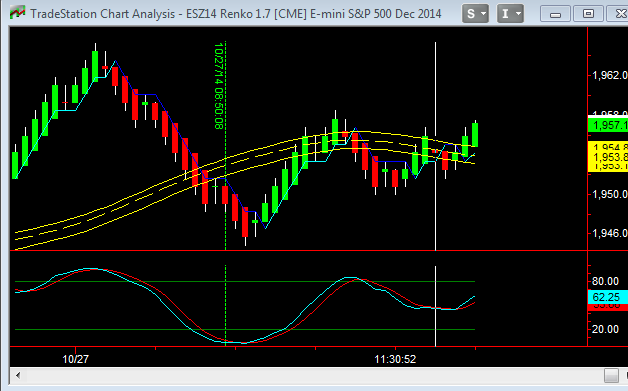Click the left arrow of horizontal scrollbar
Image resolution: width=628 pixels, height=391 pixels.
[x=18, y=376]
